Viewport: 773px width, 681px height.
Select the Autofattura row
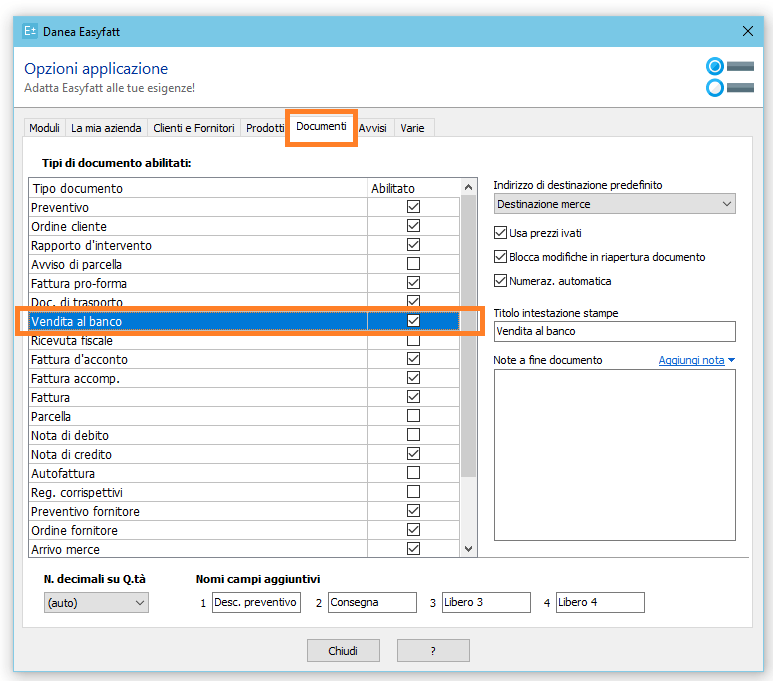coord(244,473)
